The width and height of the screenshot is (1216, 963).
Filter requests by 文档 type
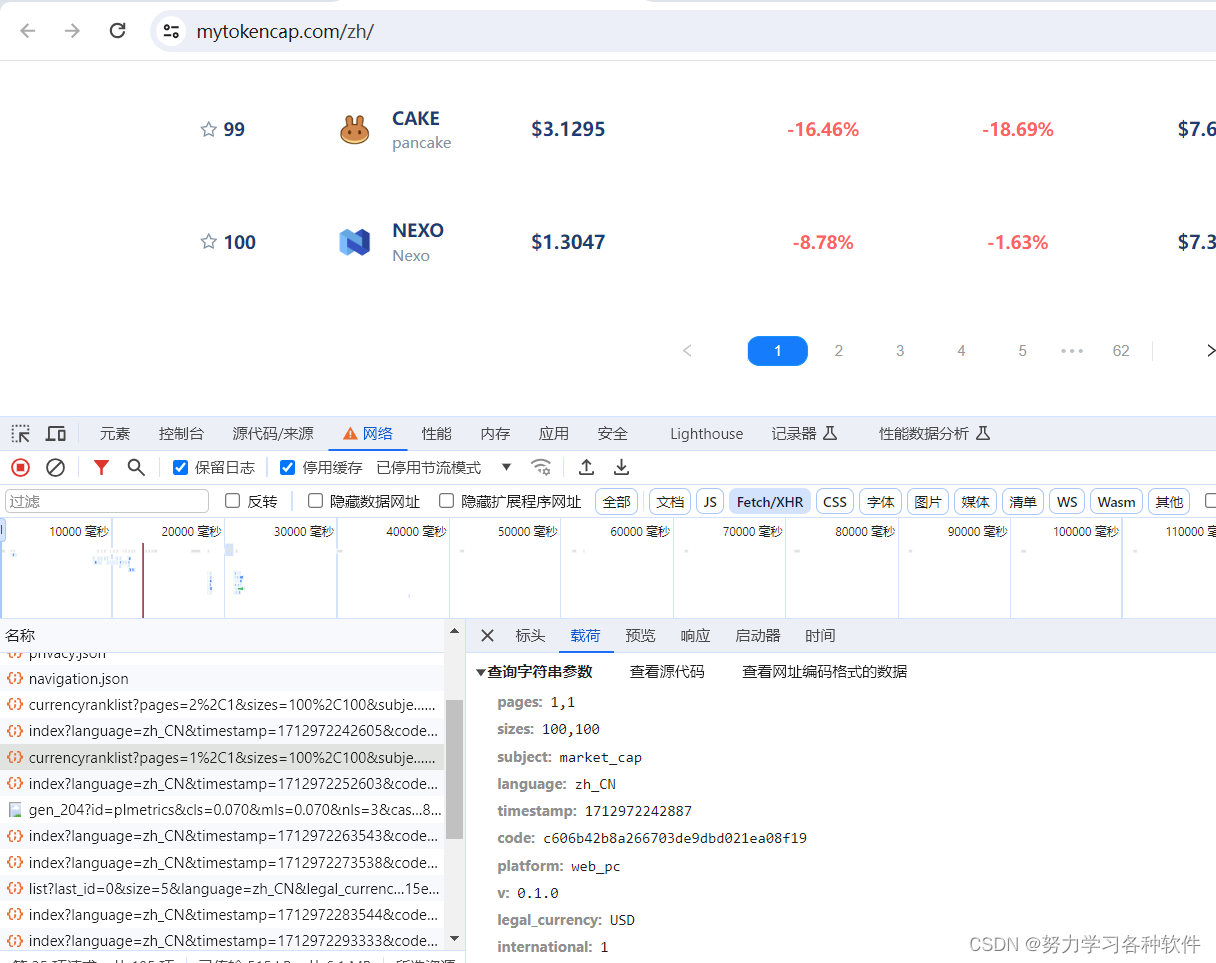[670, 502]
